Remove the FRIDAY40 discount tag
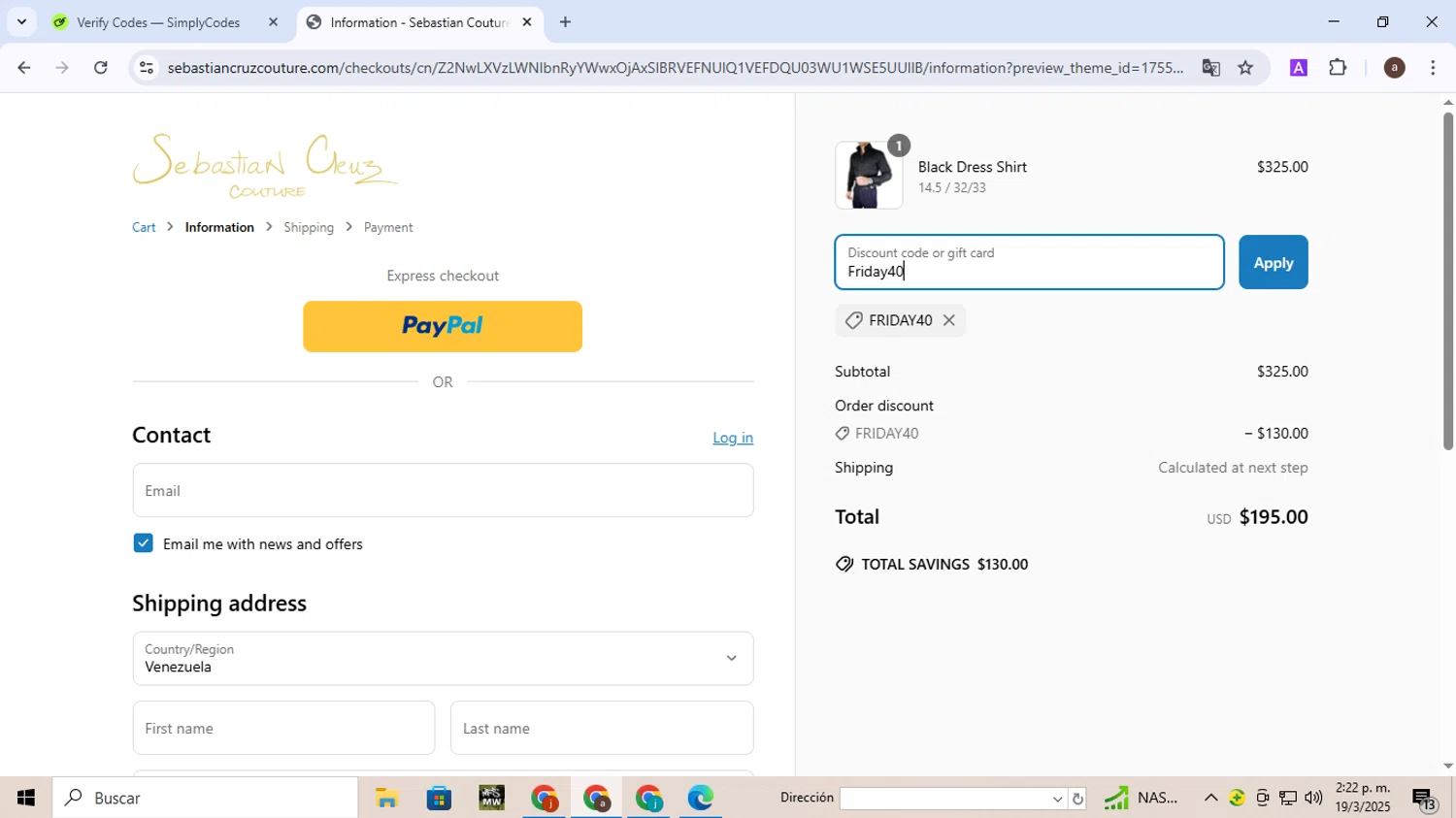 [948, 320]
